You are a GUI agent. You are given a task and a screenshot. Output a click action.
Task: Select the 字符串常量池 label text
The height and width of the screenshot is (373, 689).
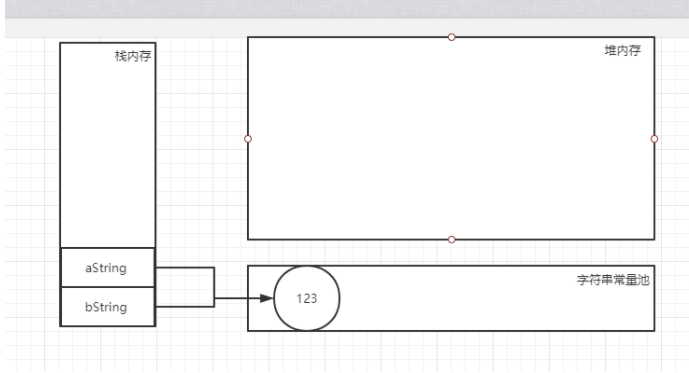pyautogui.click(x=613, y=280)
